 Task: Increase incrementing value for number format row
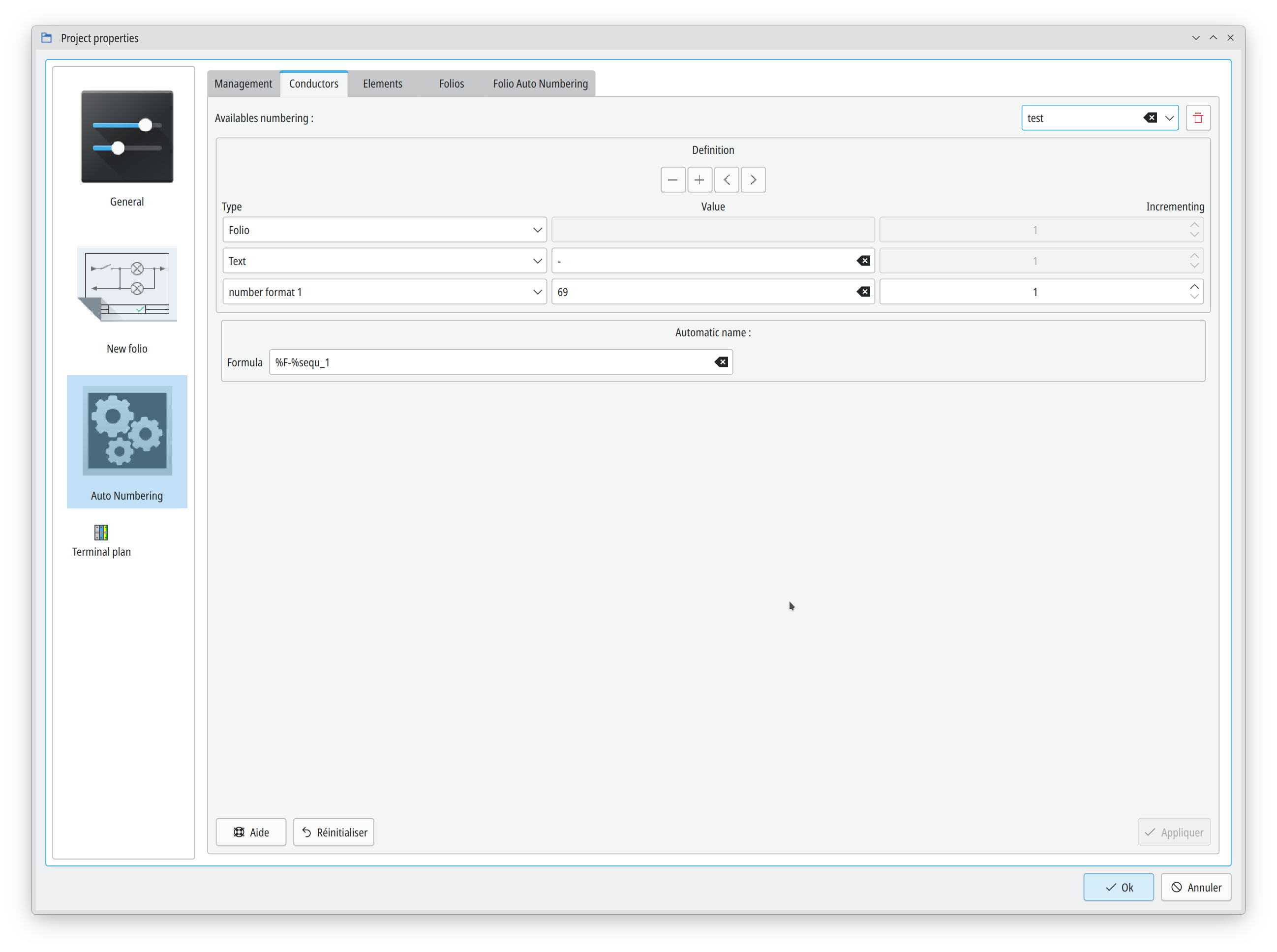coord(1194,286)
